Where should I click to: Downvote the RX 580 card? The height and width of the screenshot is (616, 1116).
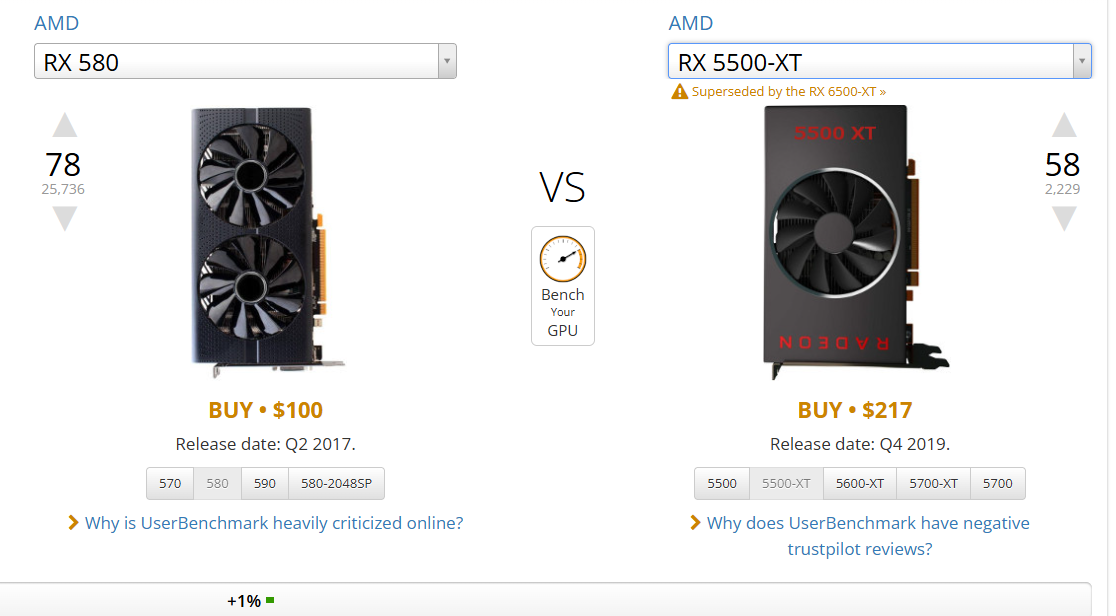[64, 218]
